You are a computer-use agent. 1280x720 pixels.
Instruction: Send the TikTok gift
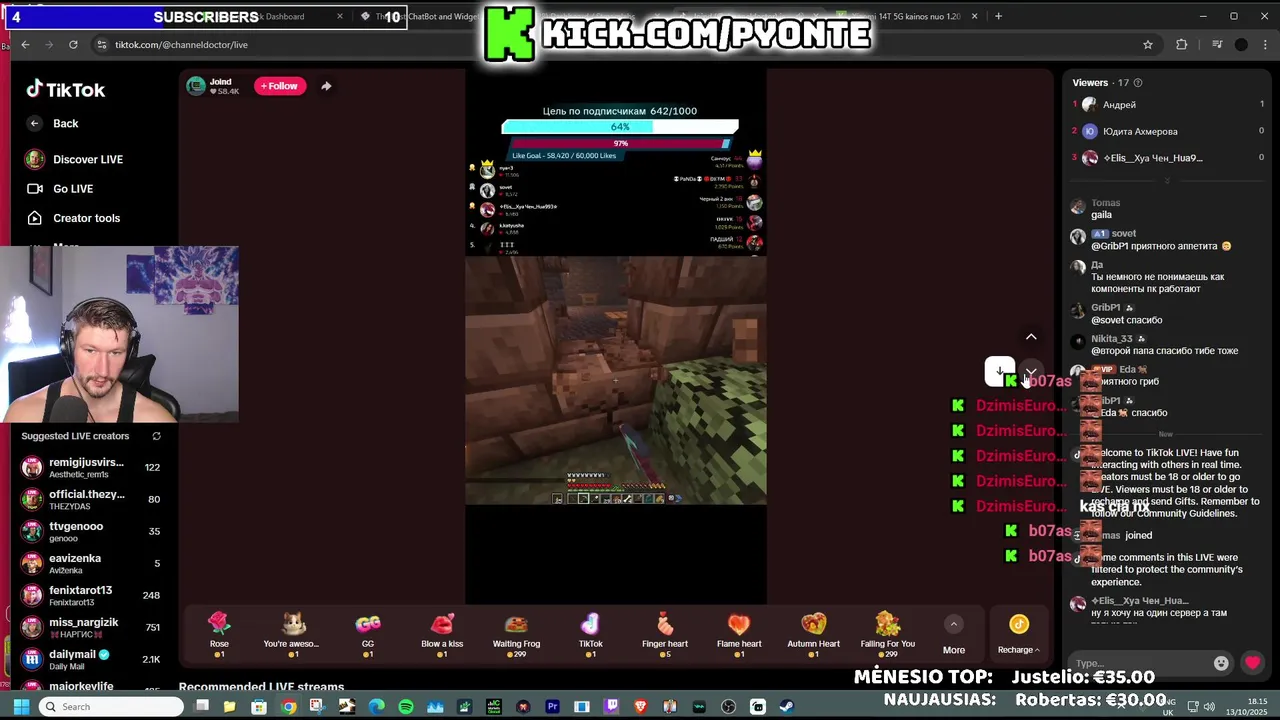(x=590, y=634)
